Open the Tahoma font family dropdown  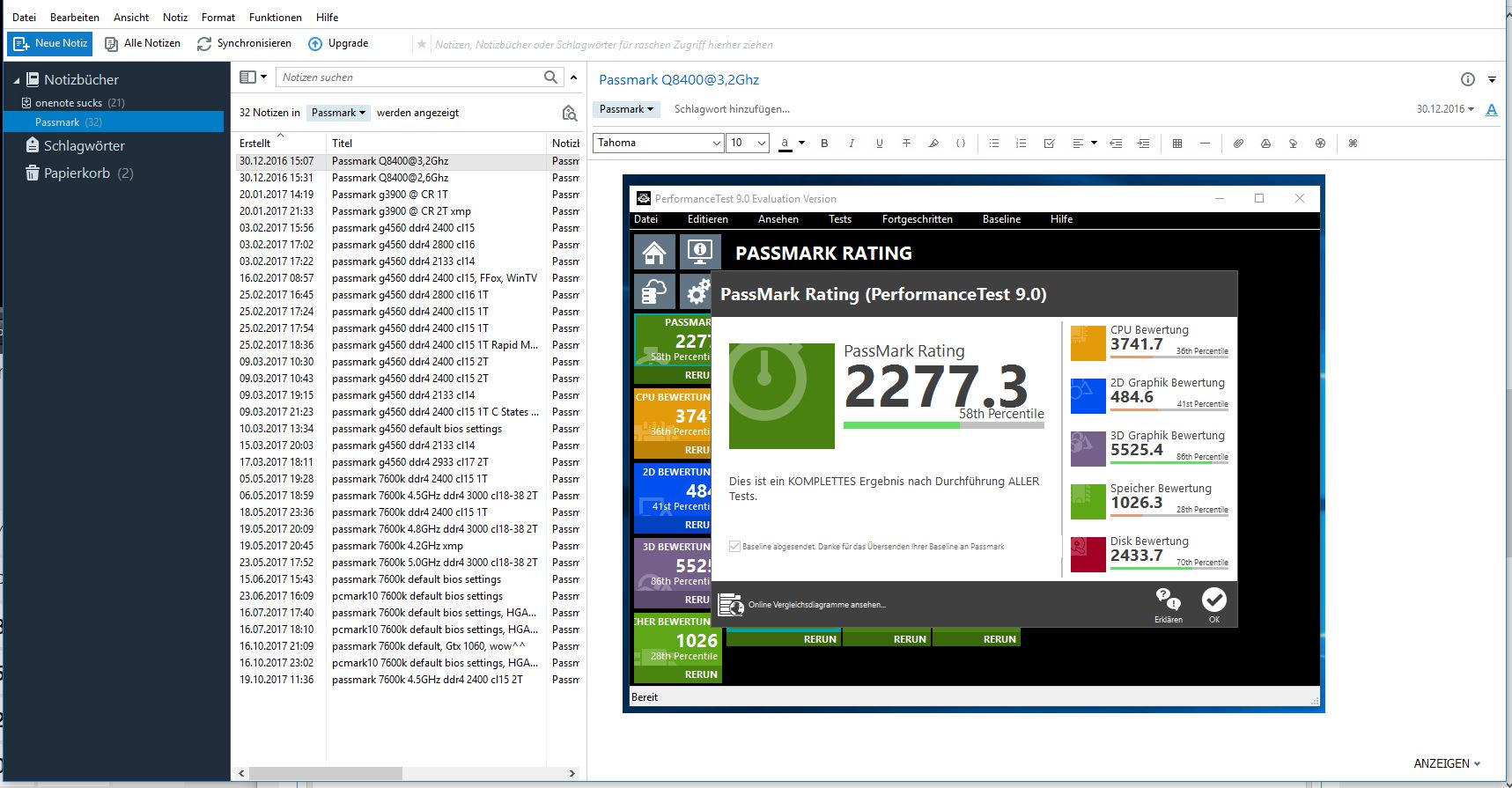660,143
